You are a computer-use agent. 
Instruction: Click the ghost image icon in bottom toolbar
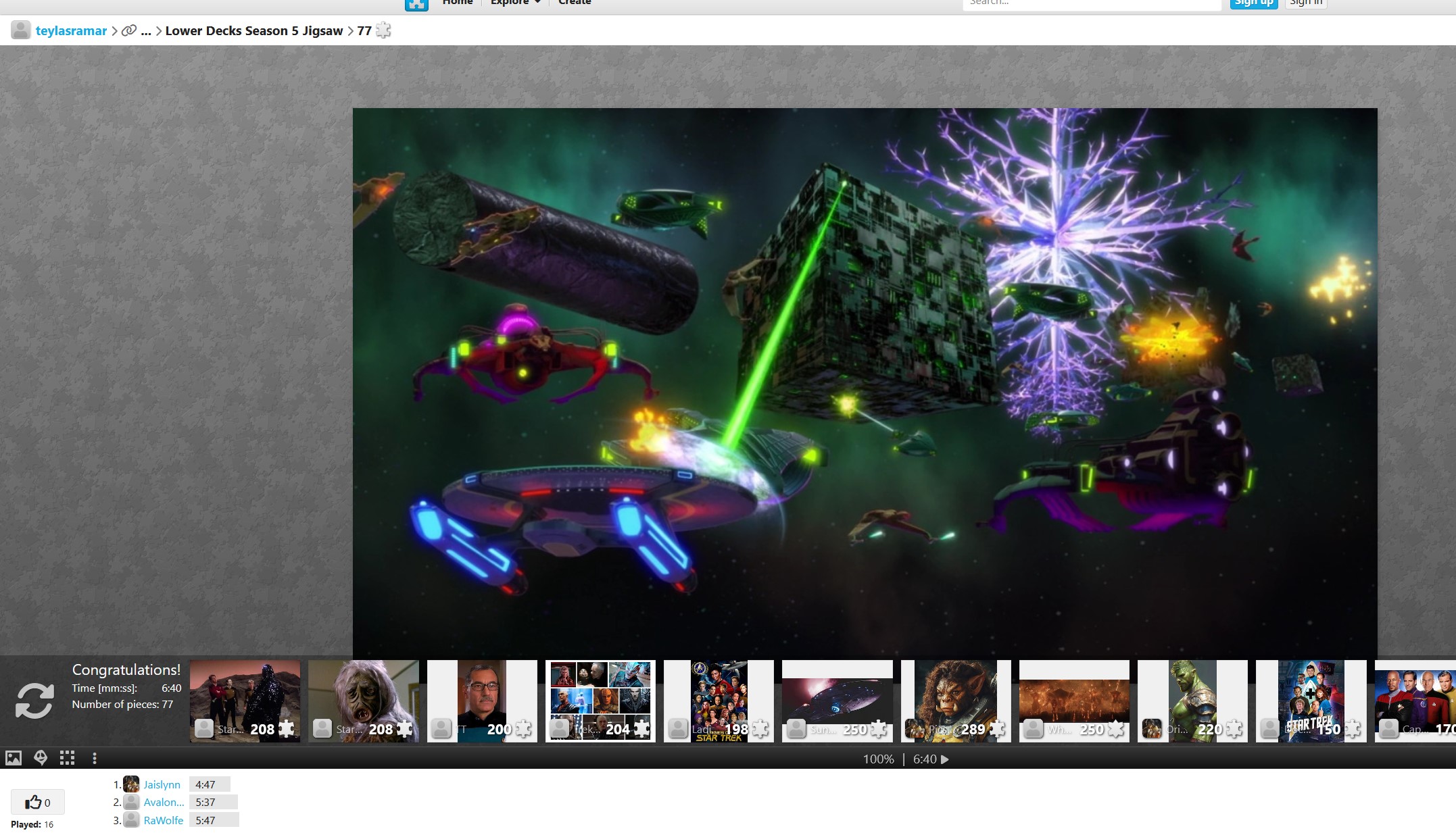click(41, 758)
